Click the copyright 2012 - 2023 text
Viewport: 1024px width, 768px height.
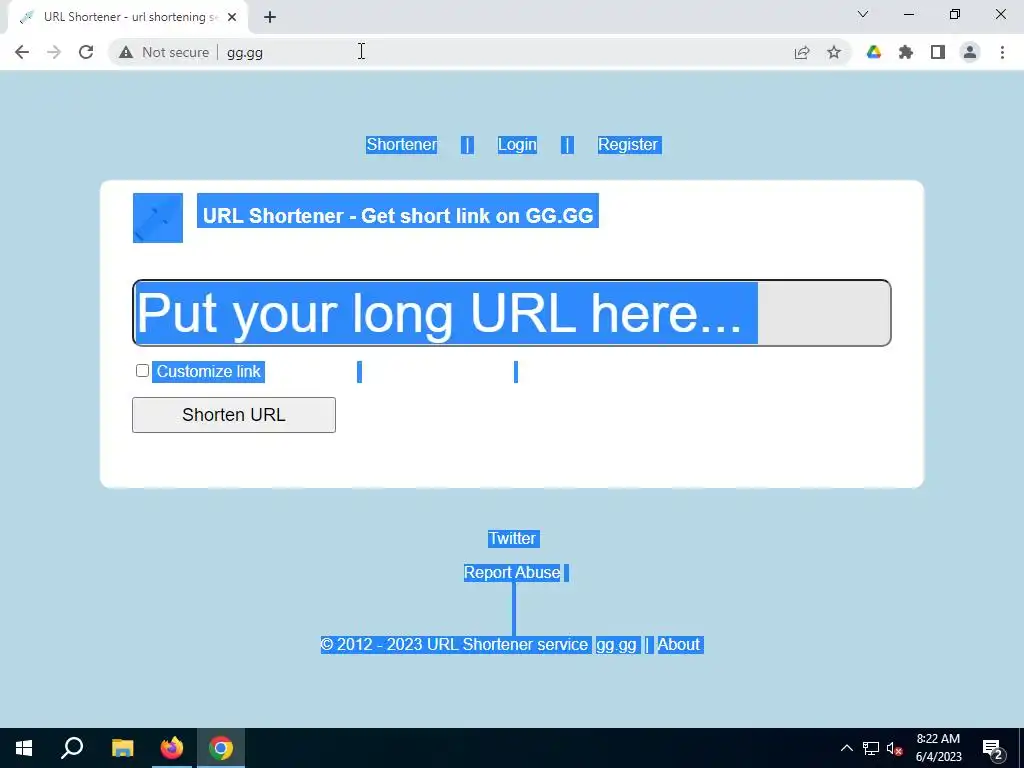[455, 645]
